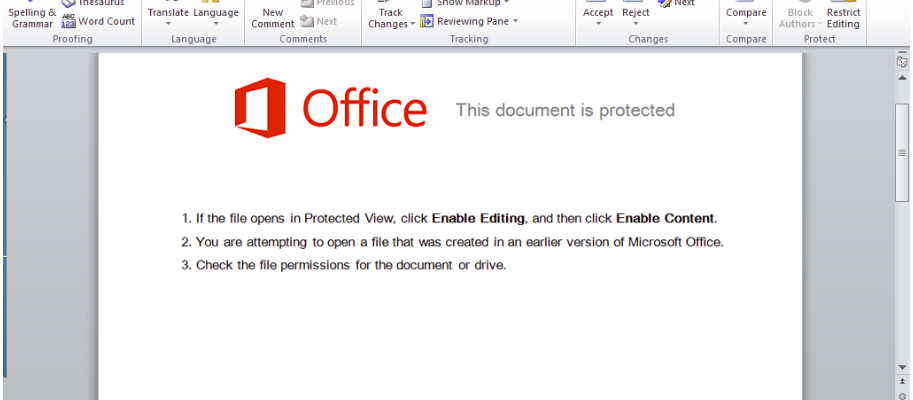
Task: Click the Restrict Editing button
Action: tap(843, 16)
